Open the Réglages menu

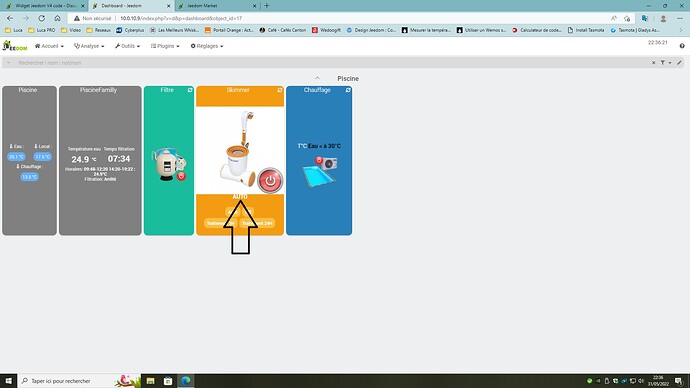(x=207, y=46)
